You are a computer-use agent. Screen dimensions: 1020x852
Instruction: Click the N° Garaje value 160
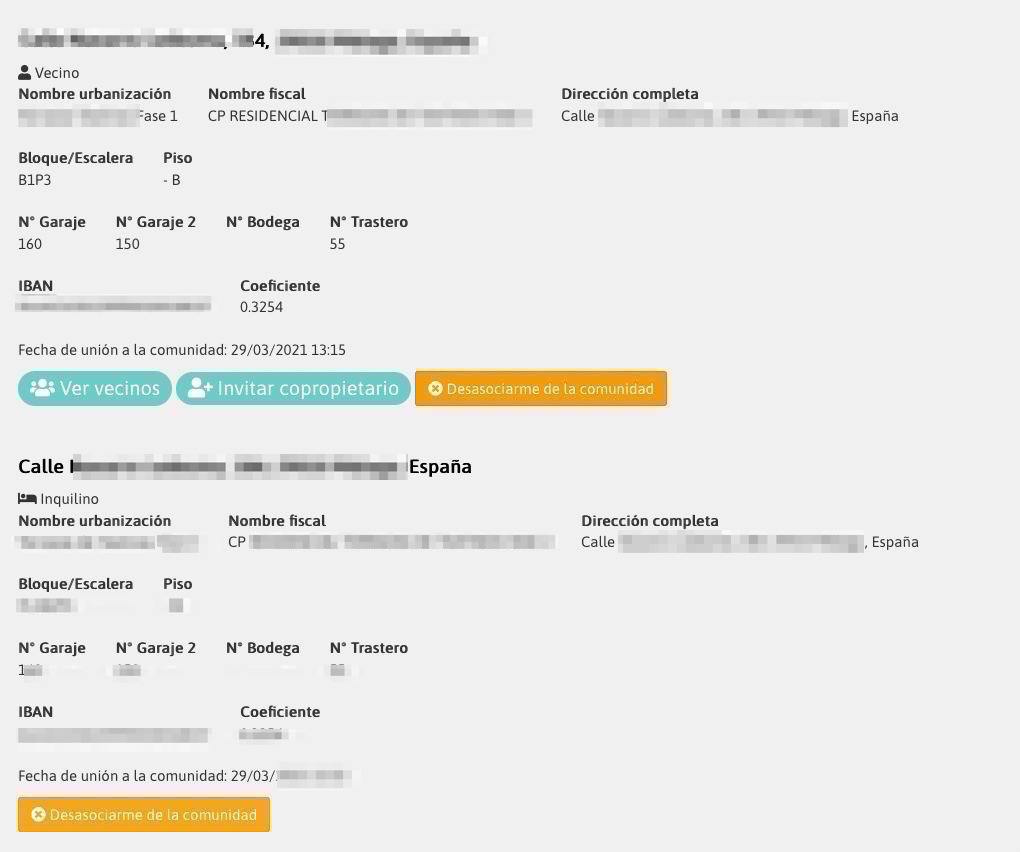pos(30,244)
